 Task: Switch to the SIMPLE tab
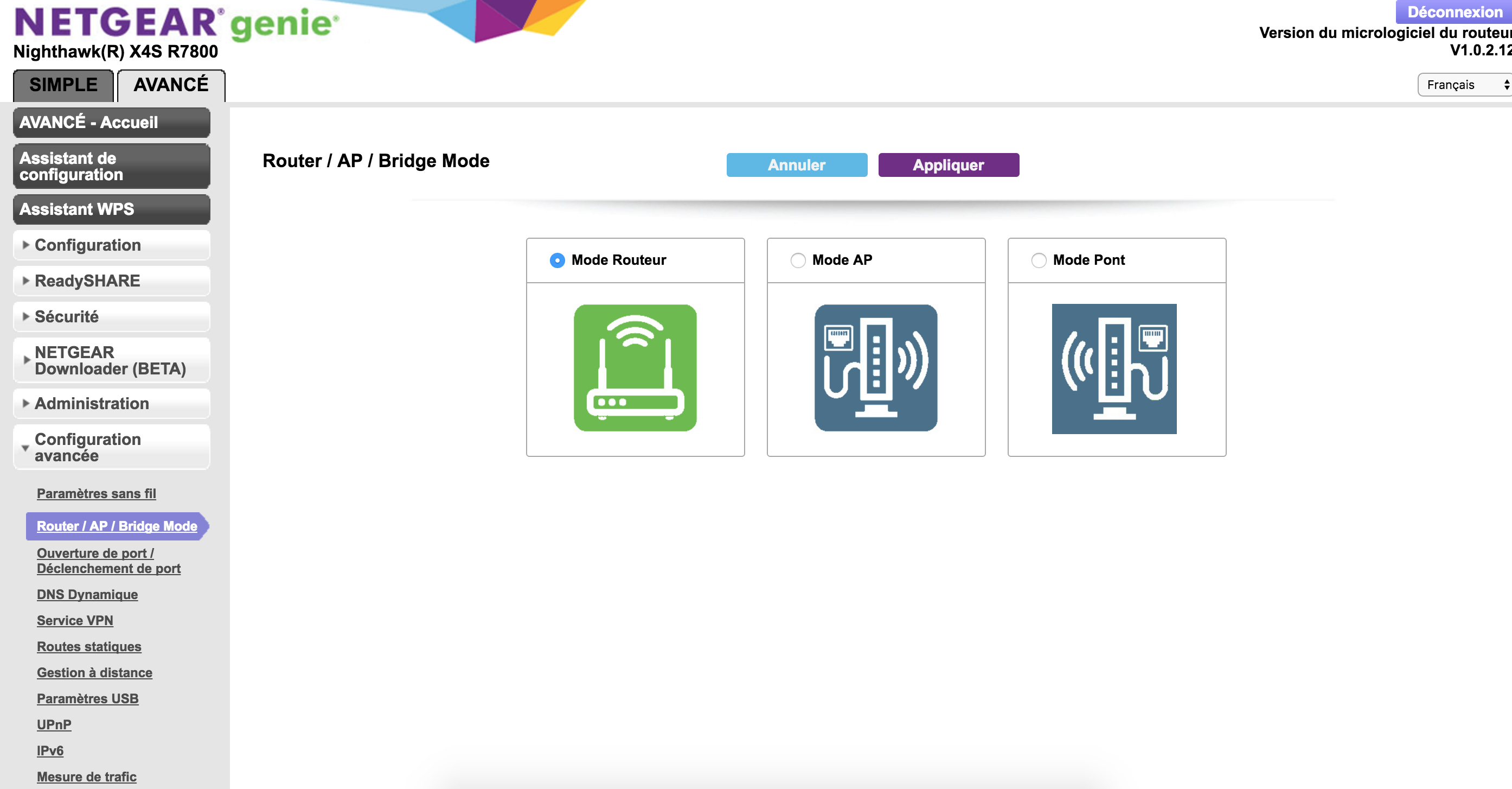[63, 85]
